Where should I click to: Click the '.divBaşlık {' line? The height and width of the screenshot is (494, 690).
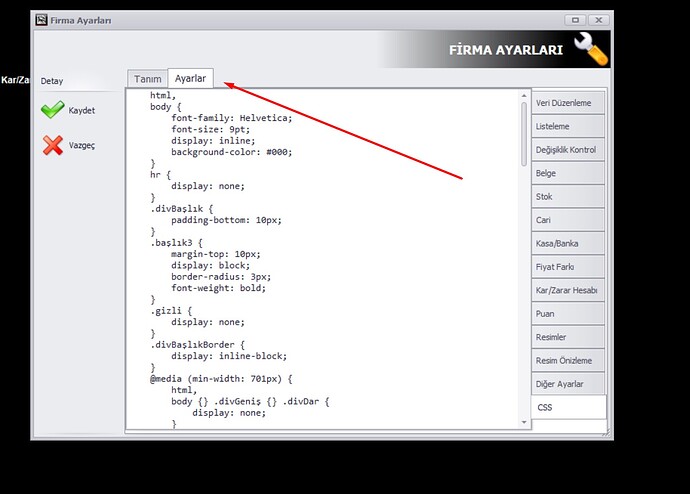click(x=182, y=209)
